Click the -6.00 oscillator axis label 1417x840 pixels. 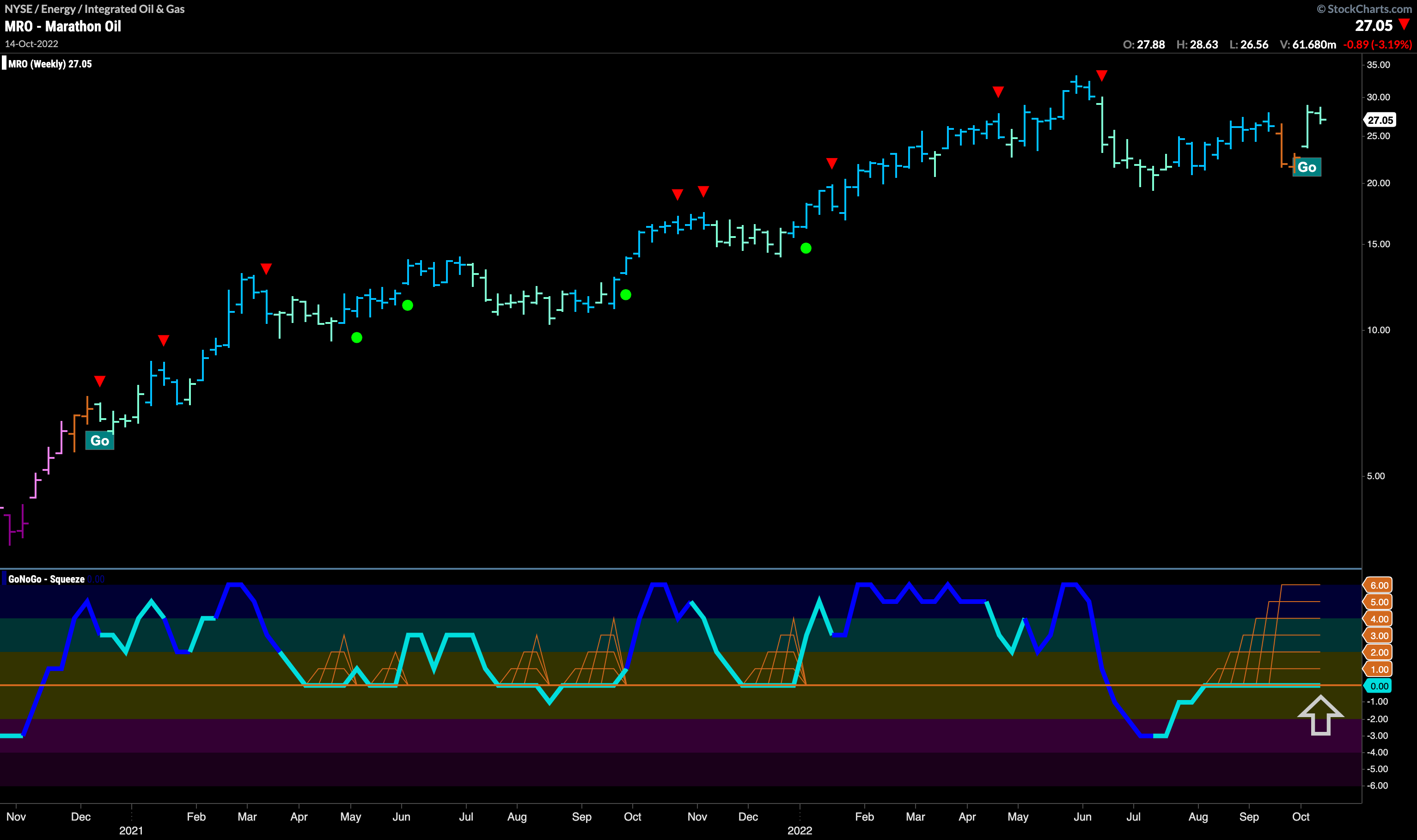click(1377, 785)
